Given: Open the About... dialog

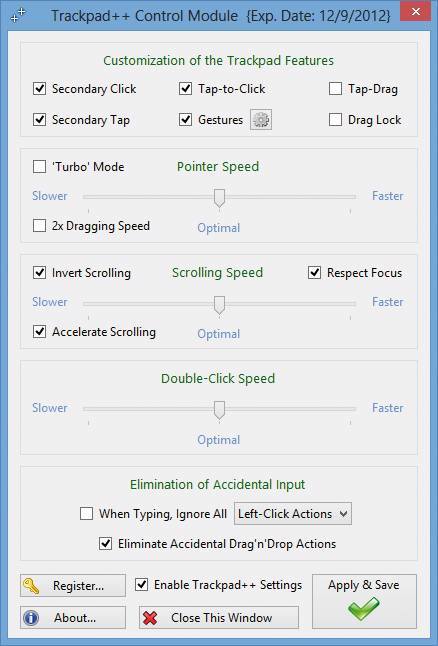Looking at the screenshot, I should (73, 618).
